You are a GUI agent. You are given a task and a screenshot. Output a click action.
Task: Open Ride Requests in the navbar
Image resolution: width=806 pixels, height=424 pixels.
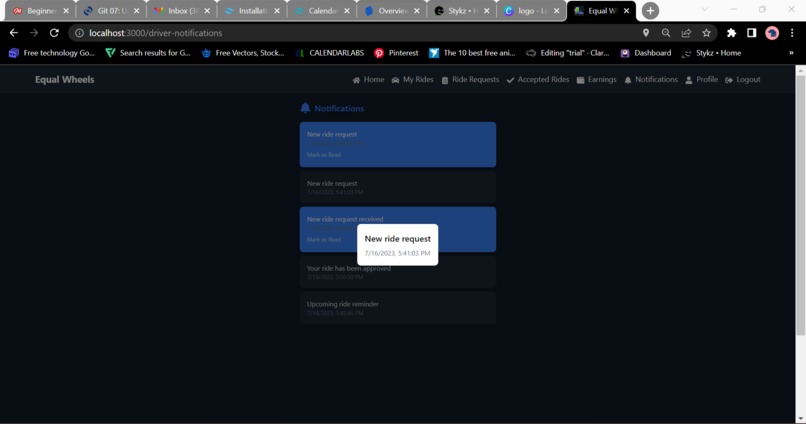click(x=470, y=80)
